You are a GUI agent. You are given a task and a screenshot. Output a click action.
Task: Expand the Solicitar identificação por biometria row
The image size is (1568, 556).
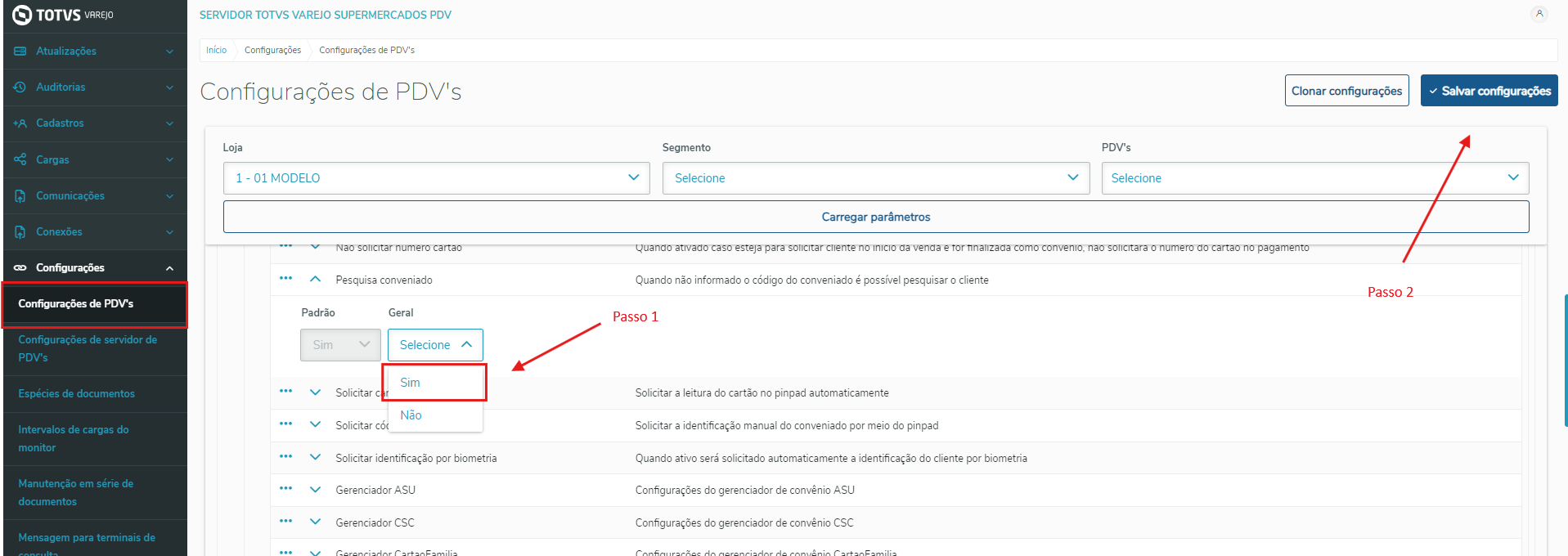315,457
